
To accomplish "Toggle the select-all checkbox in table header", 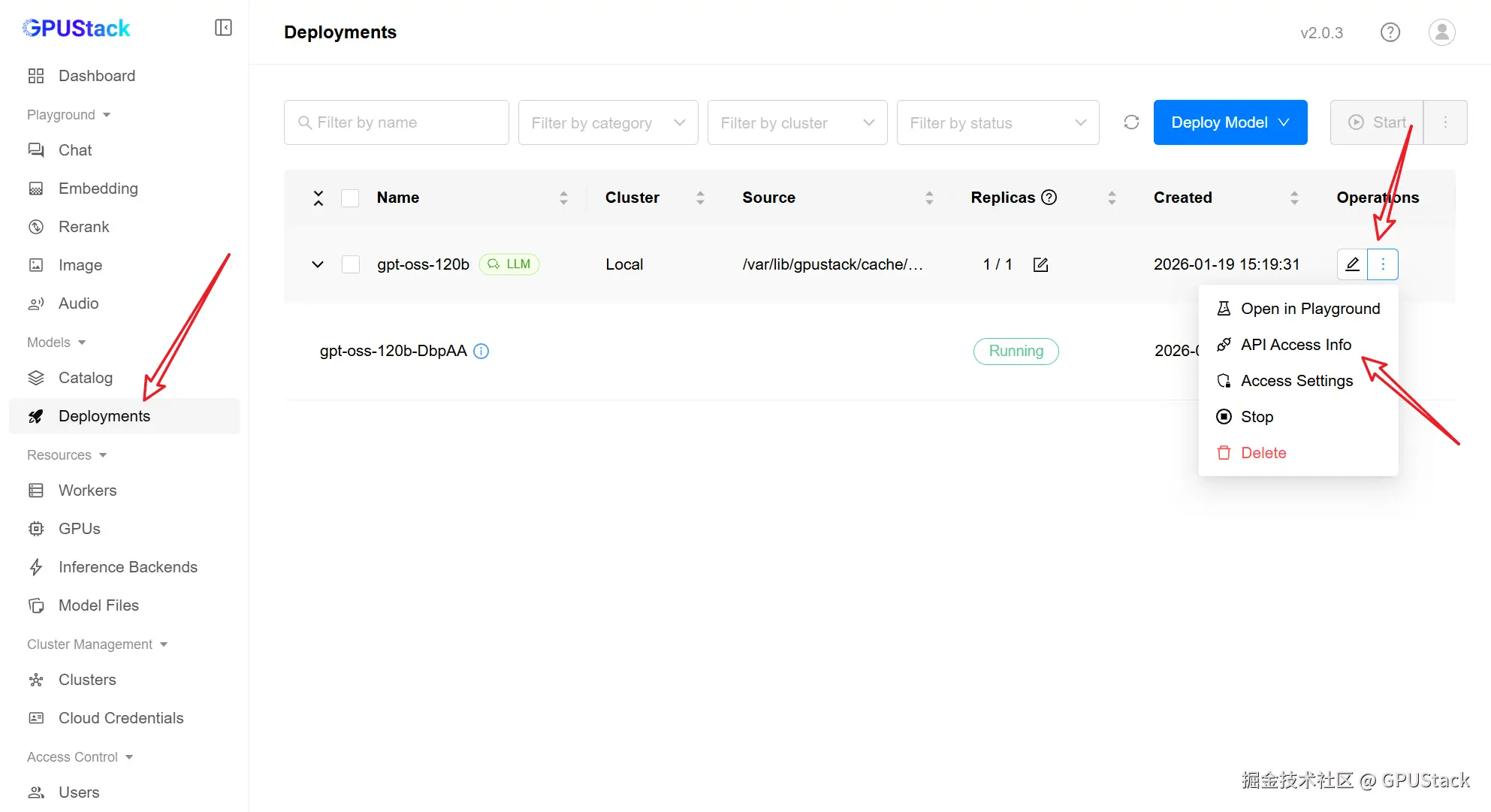I will tap(350, 198).
